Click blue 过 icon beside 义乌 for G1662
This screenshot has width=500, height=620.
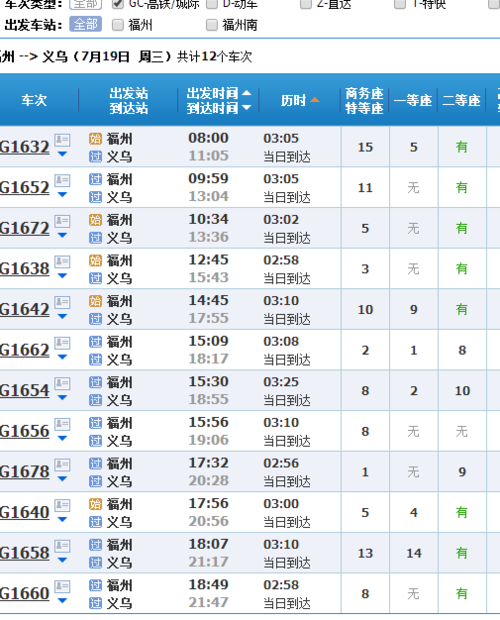coord(95,360)
